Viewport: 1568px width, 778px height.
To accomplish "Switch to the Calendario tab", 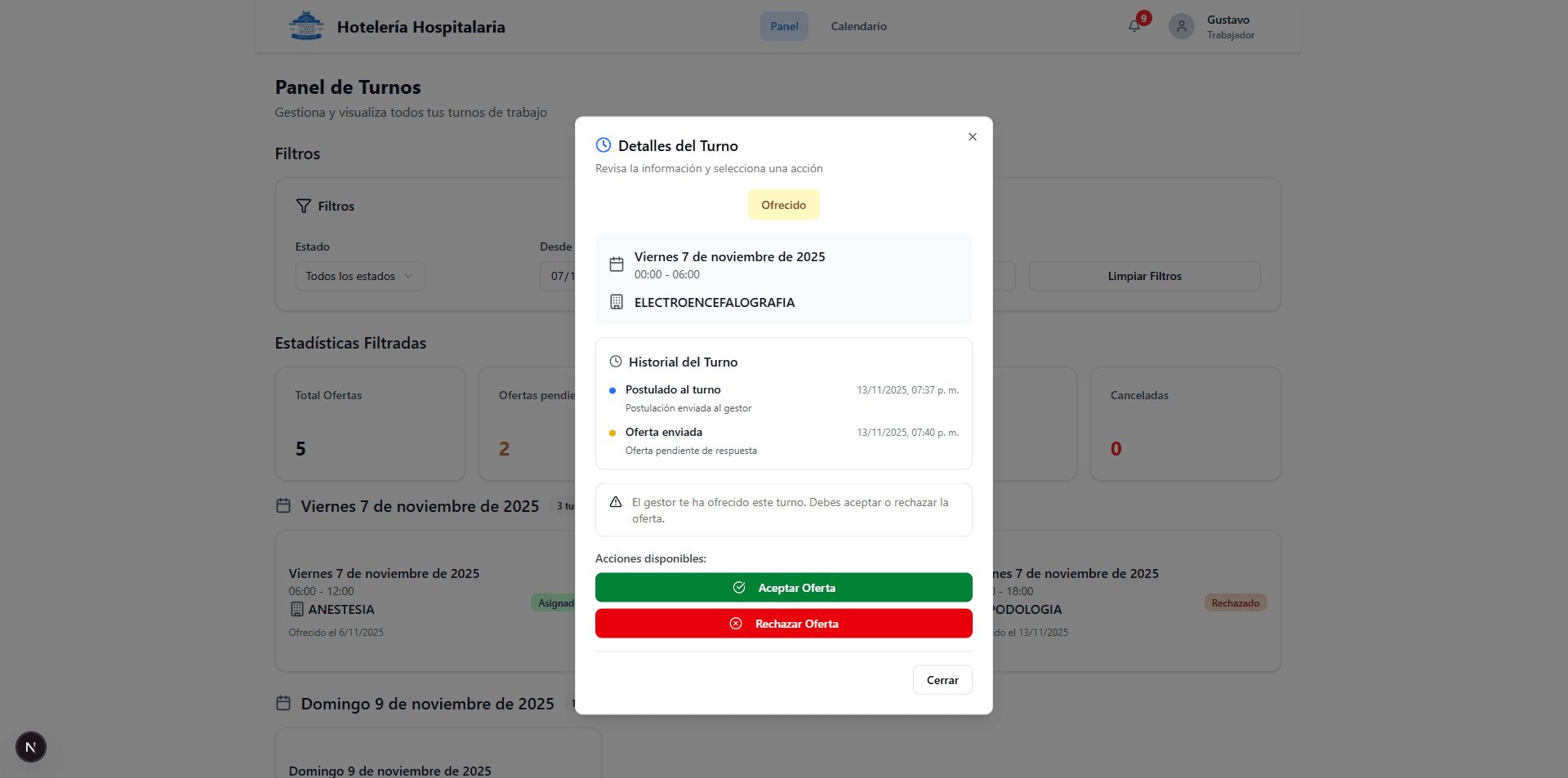I will tap(858, 25).
